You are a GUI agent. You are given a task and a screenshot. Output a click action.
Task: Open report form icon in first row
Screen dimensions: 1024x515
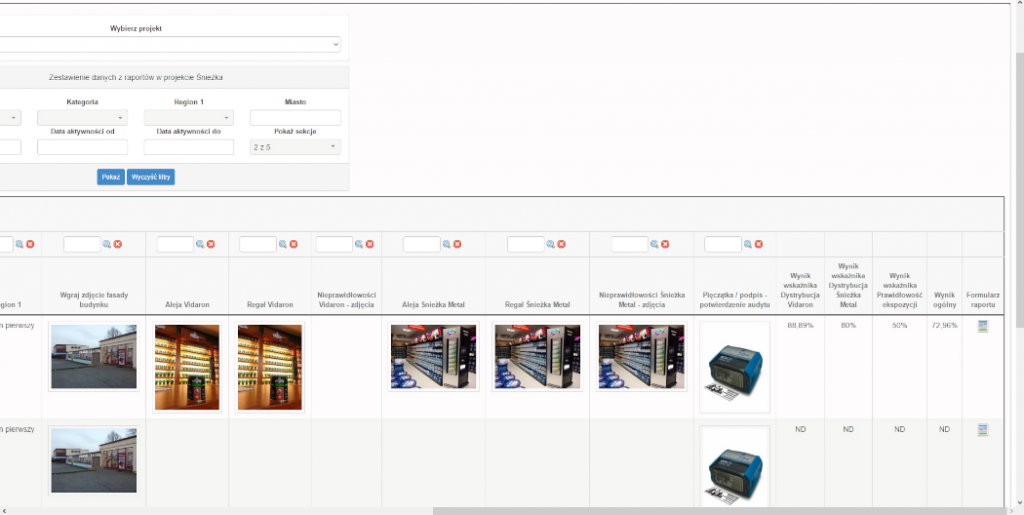click(982, 327)
